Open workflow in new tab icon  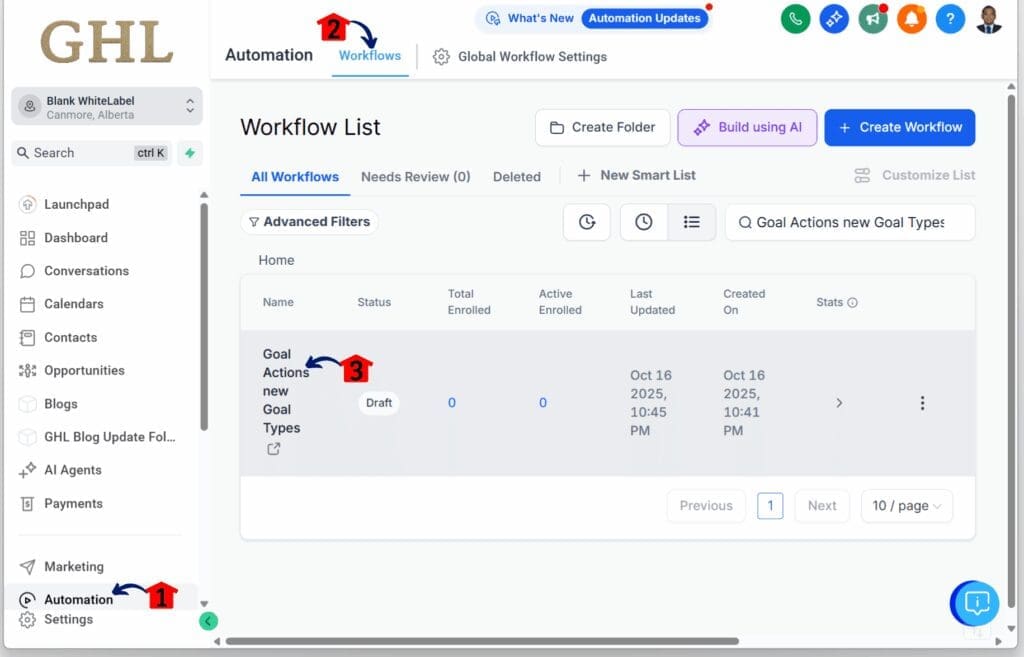coord(273,450)
